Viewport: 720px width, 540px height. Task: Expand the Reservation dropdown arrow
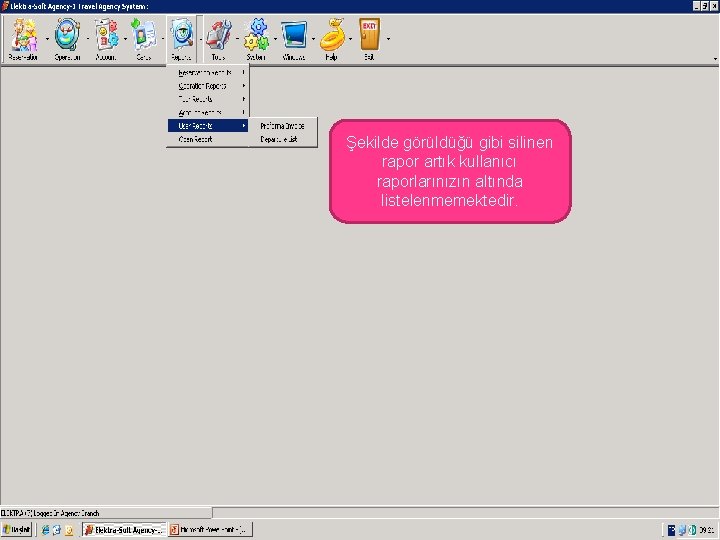tap(47, 39)
